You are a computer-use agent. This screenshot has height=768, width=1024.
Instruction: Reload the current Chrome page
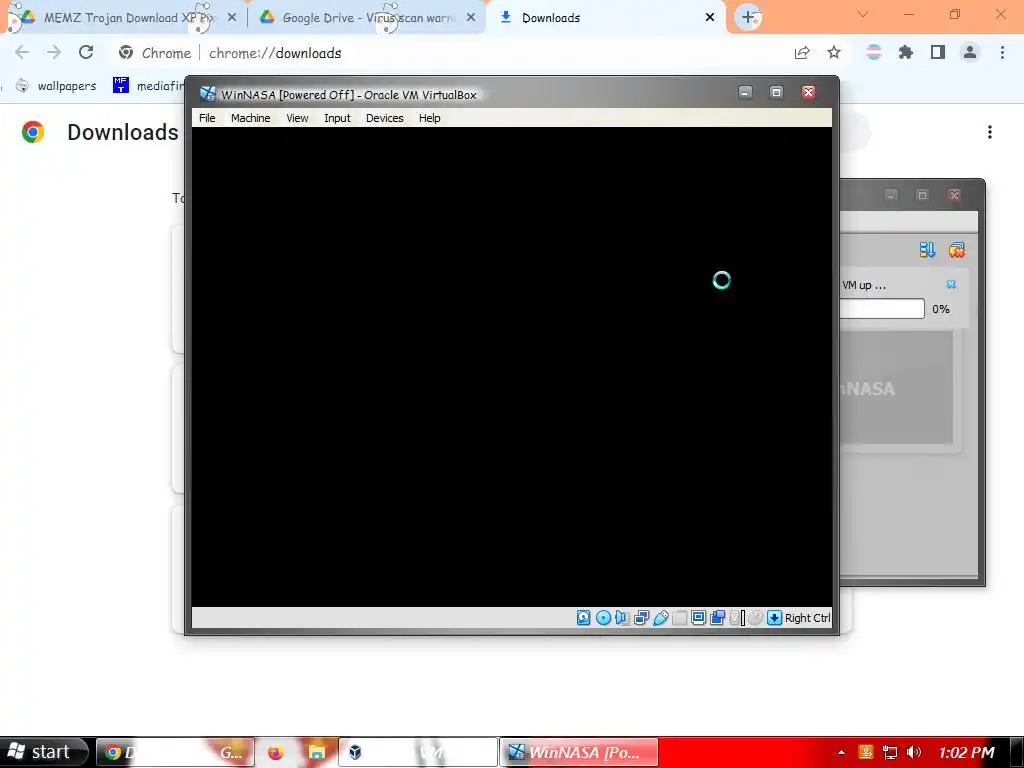click(86, 52)
